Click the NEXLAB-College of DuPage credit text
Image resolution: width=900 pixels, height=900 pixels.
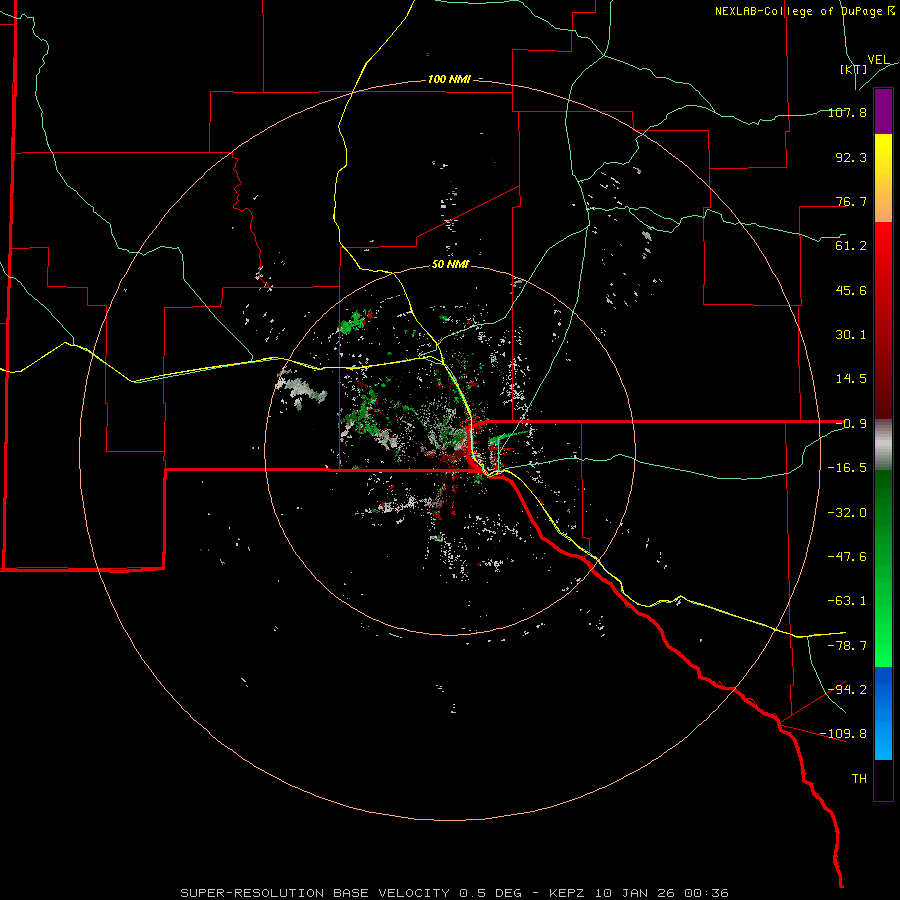[x=805, y=11]
